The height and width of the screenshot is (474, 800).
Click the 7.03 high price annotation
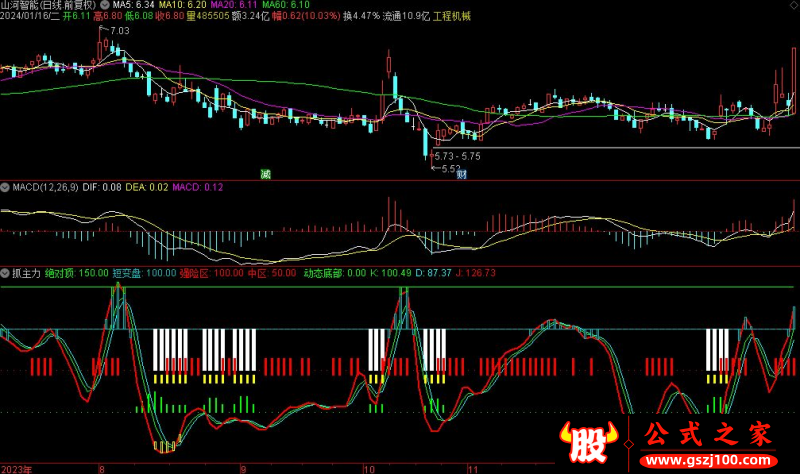(x=119, y=31)
